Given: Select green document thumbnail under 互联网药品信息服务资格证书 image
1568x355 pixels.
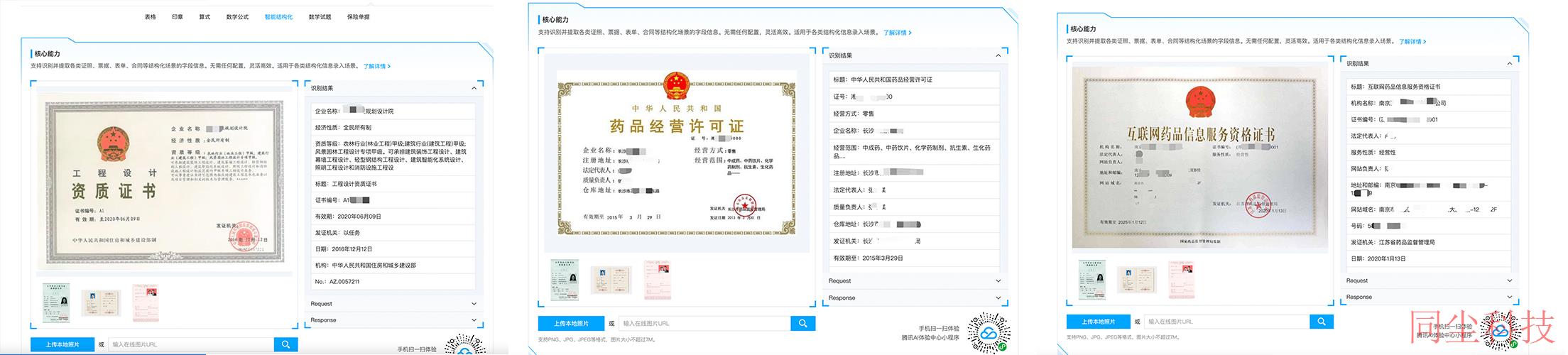Looking at the screenshot, I should [1091, 279].
